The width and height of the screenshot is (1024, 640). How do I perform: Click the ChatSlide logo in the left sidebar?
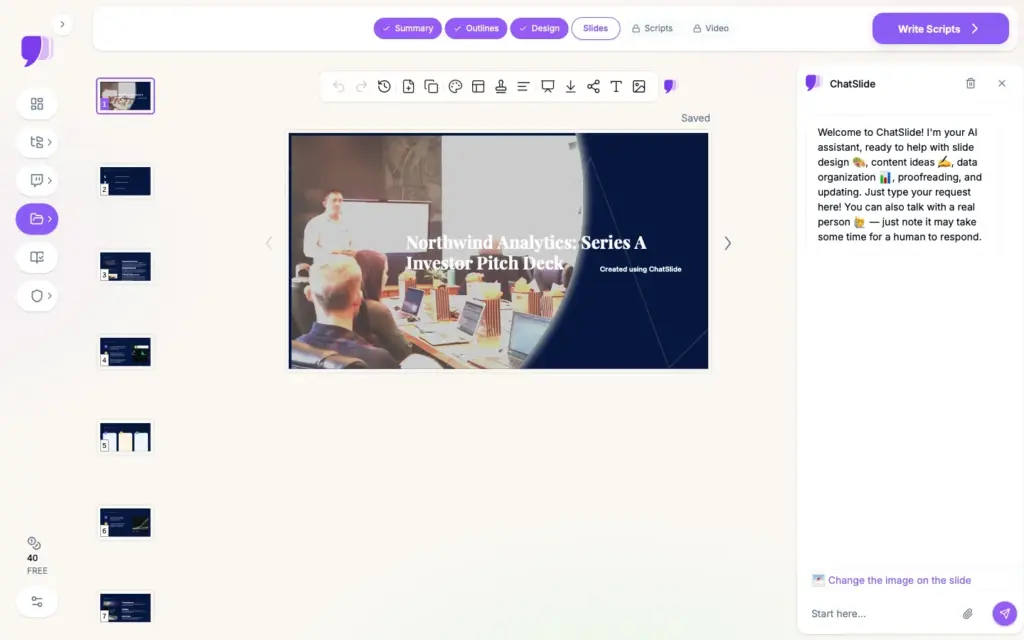pos(37,50)
